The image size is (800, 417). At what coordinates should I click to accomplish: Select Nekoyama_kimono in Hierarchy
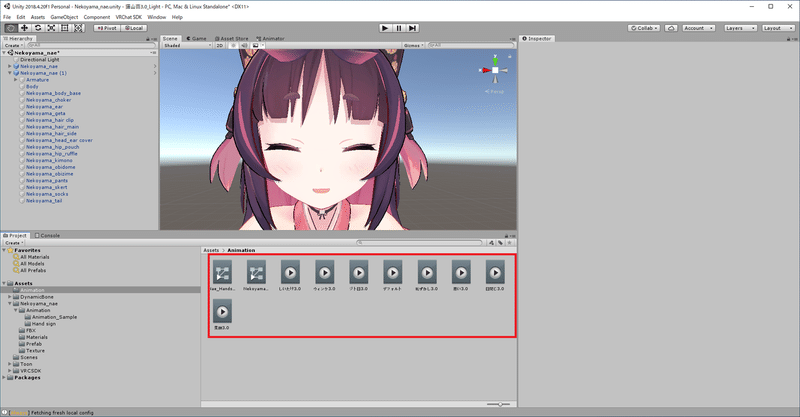click(x=49, y=160)
